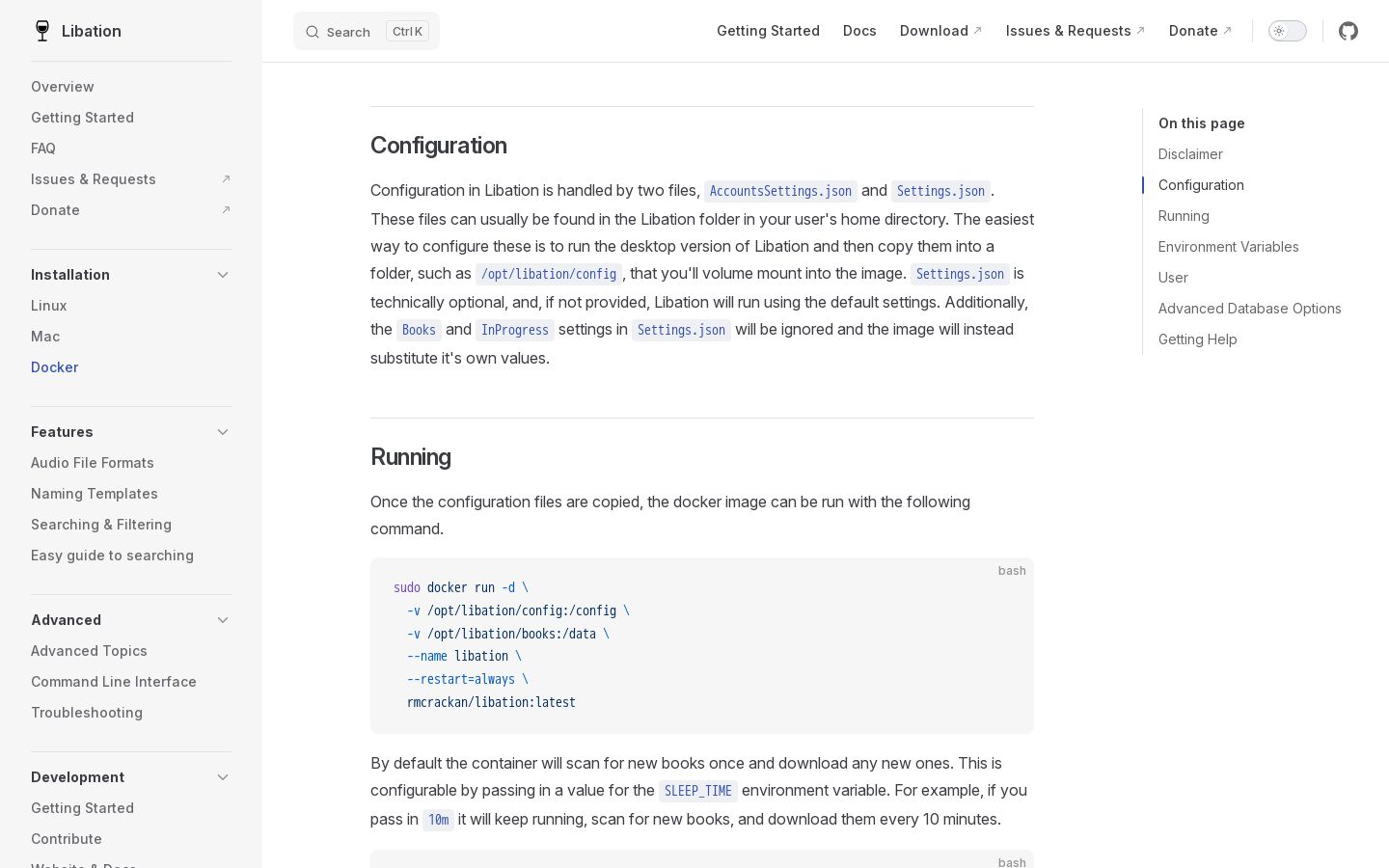Image resolution: width=1389 pixels, height=868 pixels.
Task: Jump to Configuration in On this page
Action: click(x=1201, y=185)
